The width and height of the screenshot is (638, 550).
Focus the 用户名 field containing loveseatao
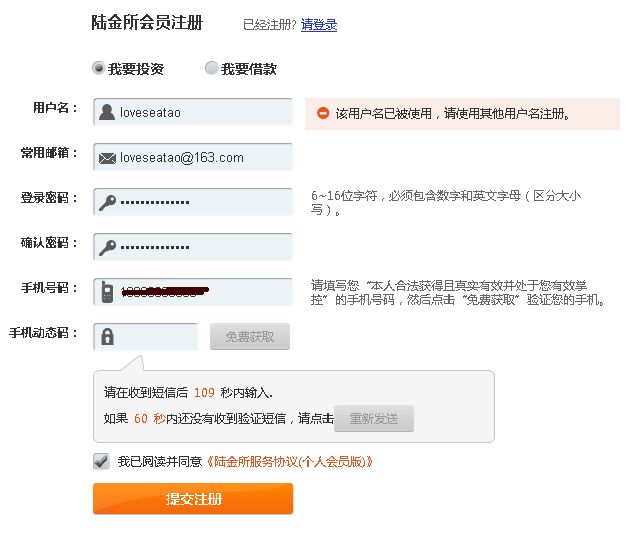[193, 112]
